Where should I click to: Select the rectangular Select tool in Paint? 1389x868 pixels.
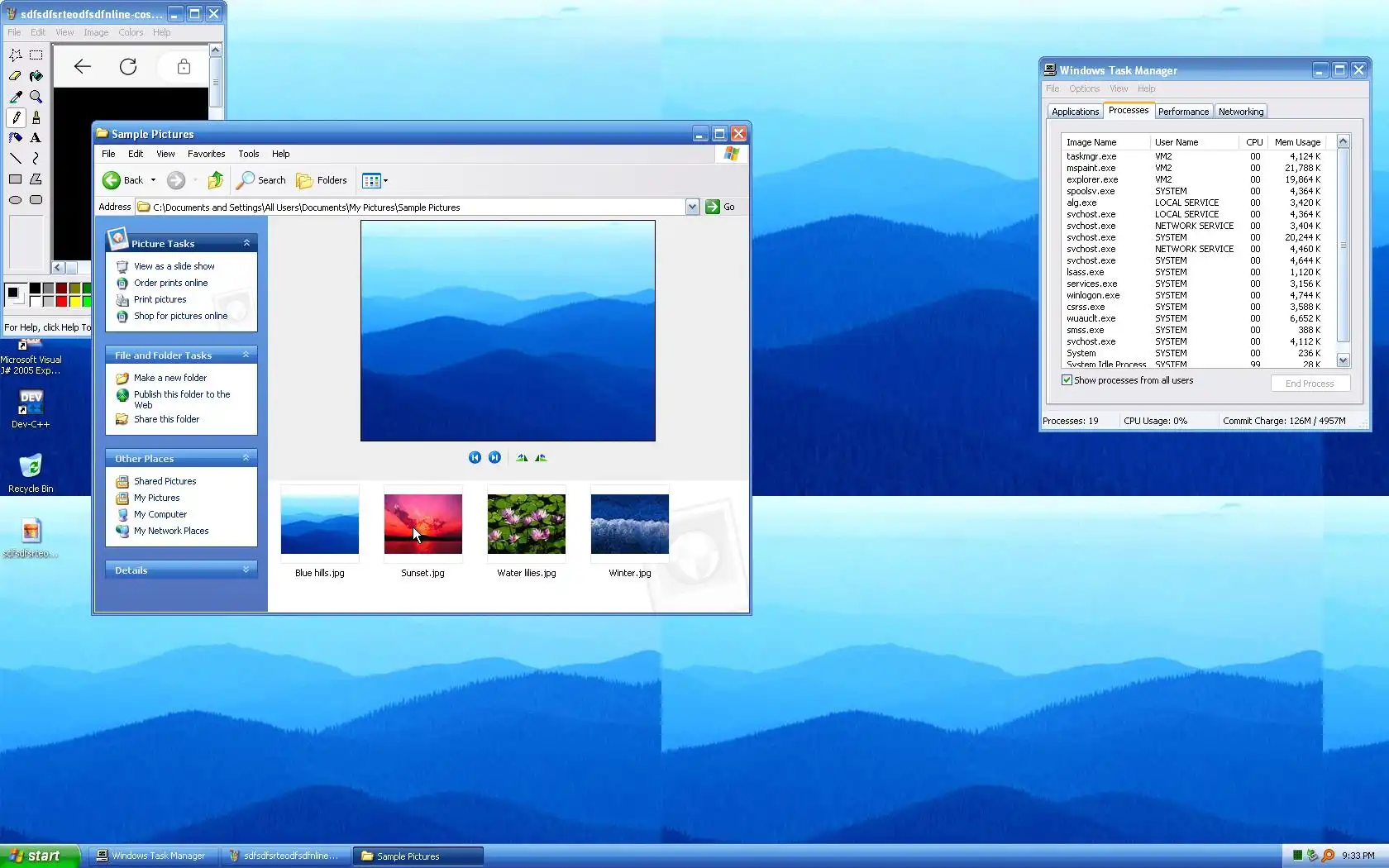[36, 55]
